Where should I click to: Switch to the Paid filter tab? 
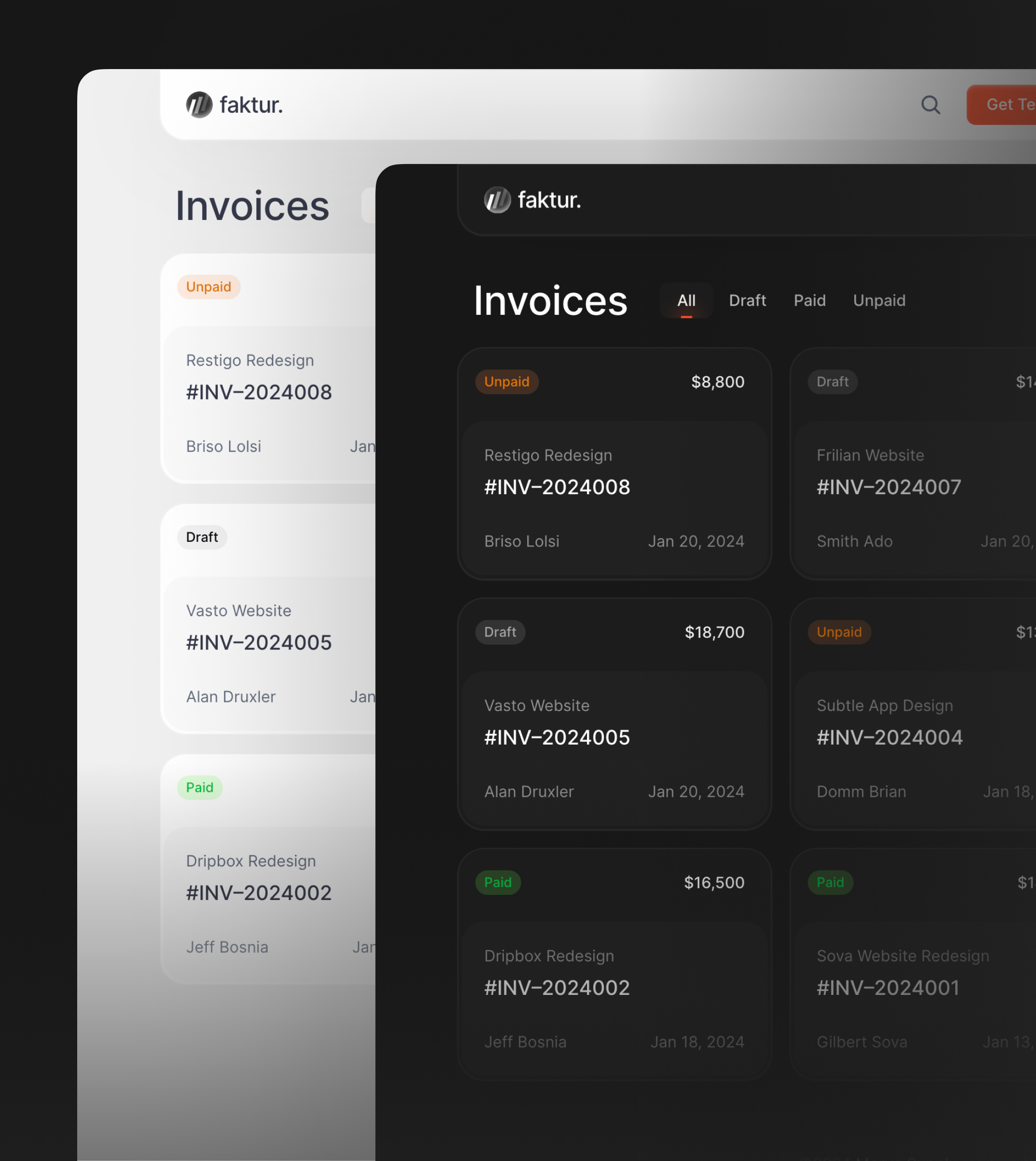coord(810,301)
